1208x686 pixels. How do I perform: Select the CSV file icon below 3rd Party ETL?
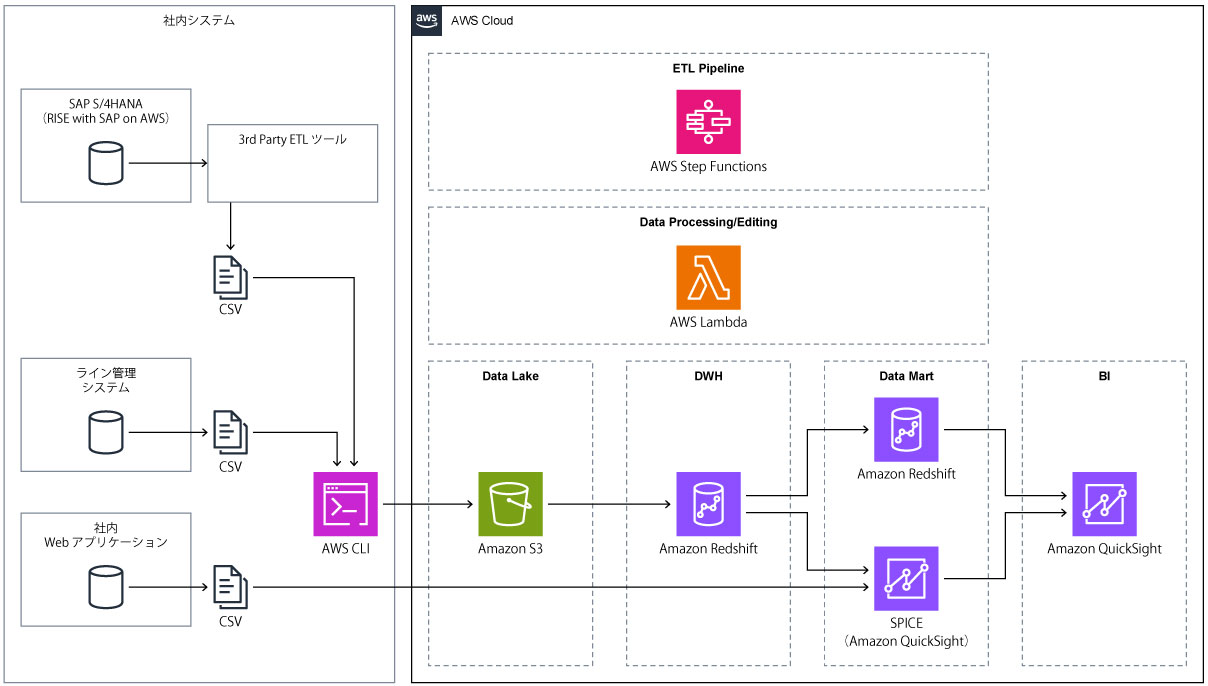point(230,277)
